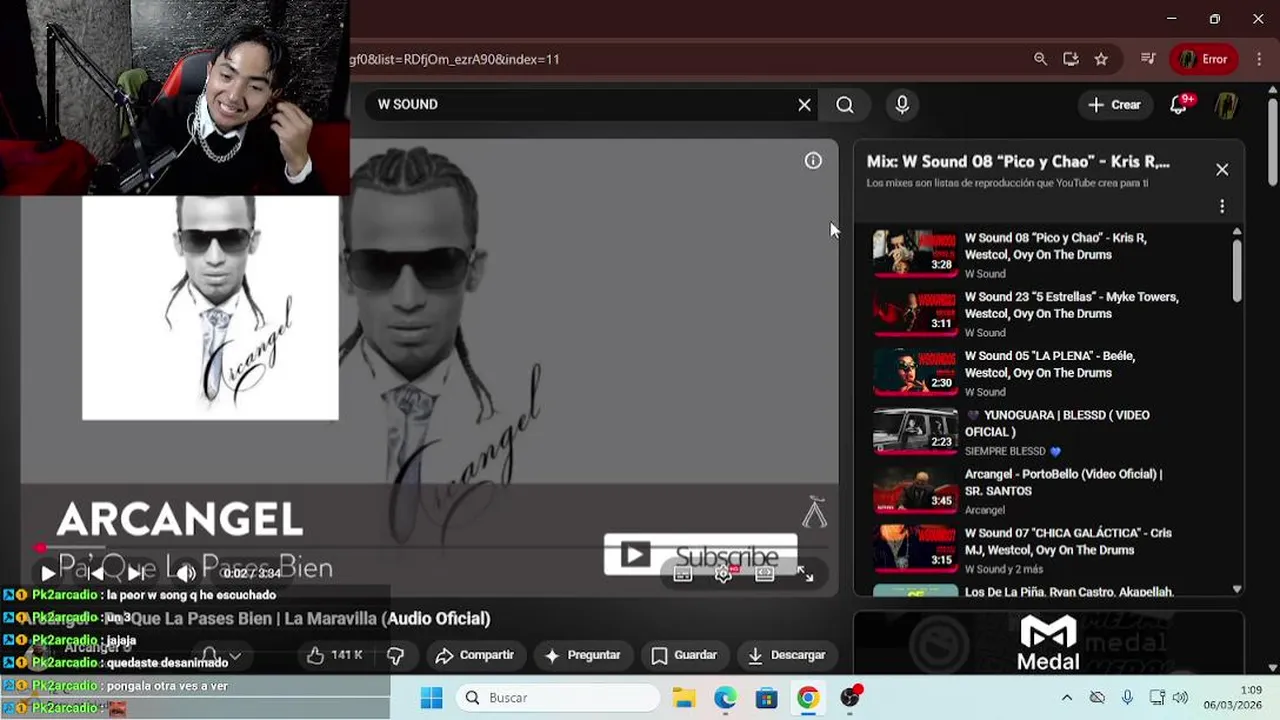Open Chrome three-dot menu

1257,59
